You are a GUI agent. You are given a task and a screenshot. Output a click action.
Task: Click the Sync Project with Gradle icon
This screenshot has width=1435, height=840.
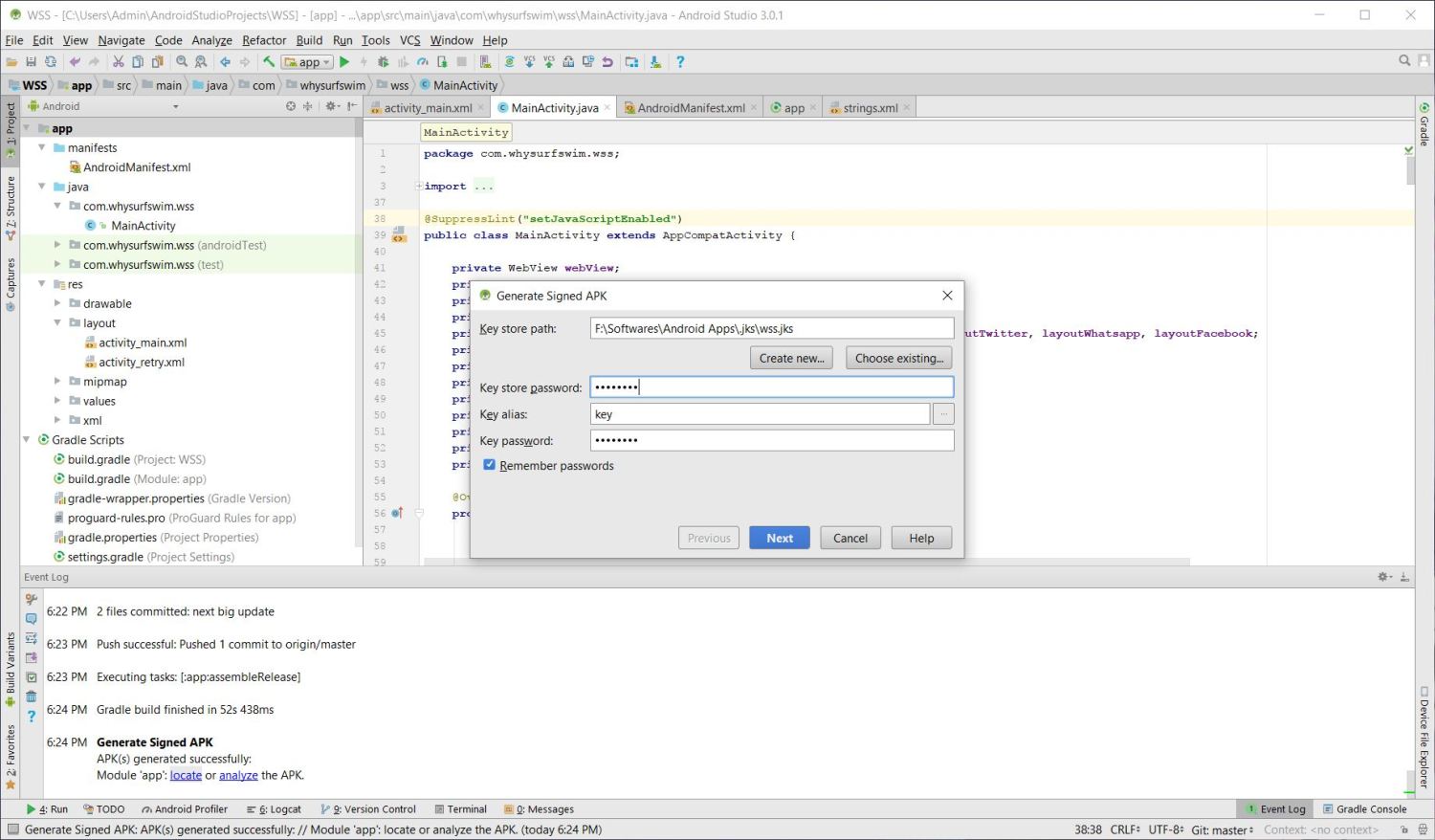(x=509, y=62)
